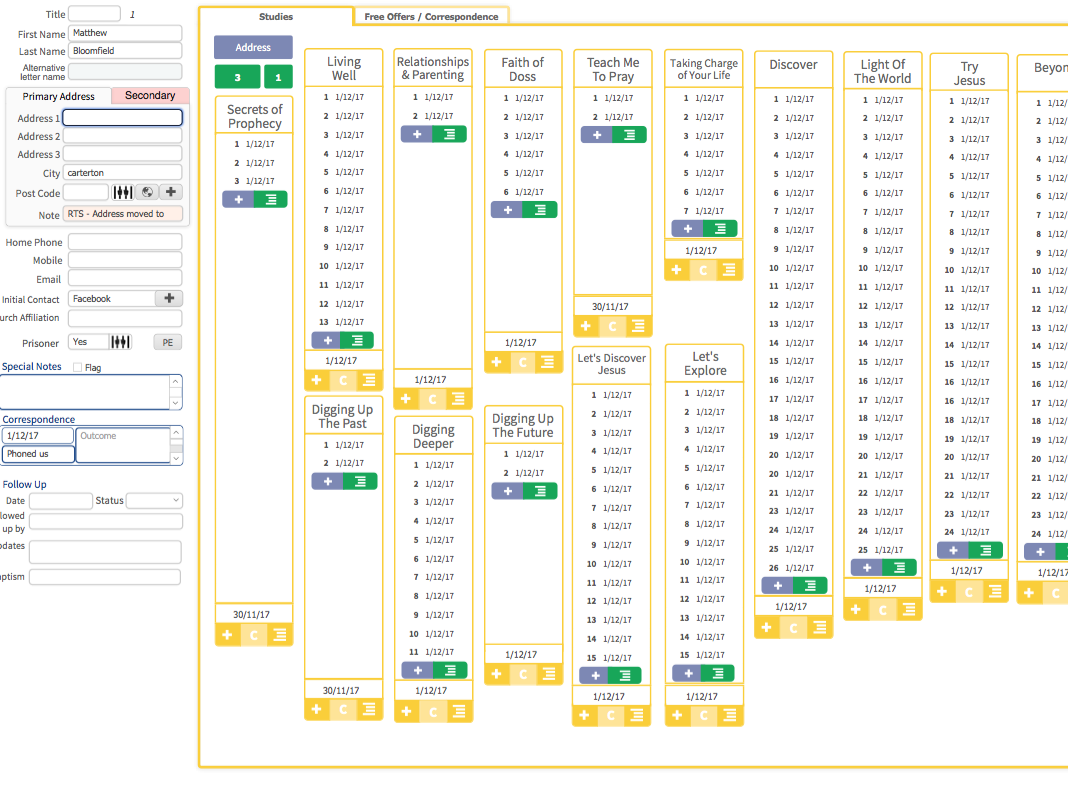Click the plus icon next to Initial Contact
Screen dimensions: 1068x792
point(169,298)
